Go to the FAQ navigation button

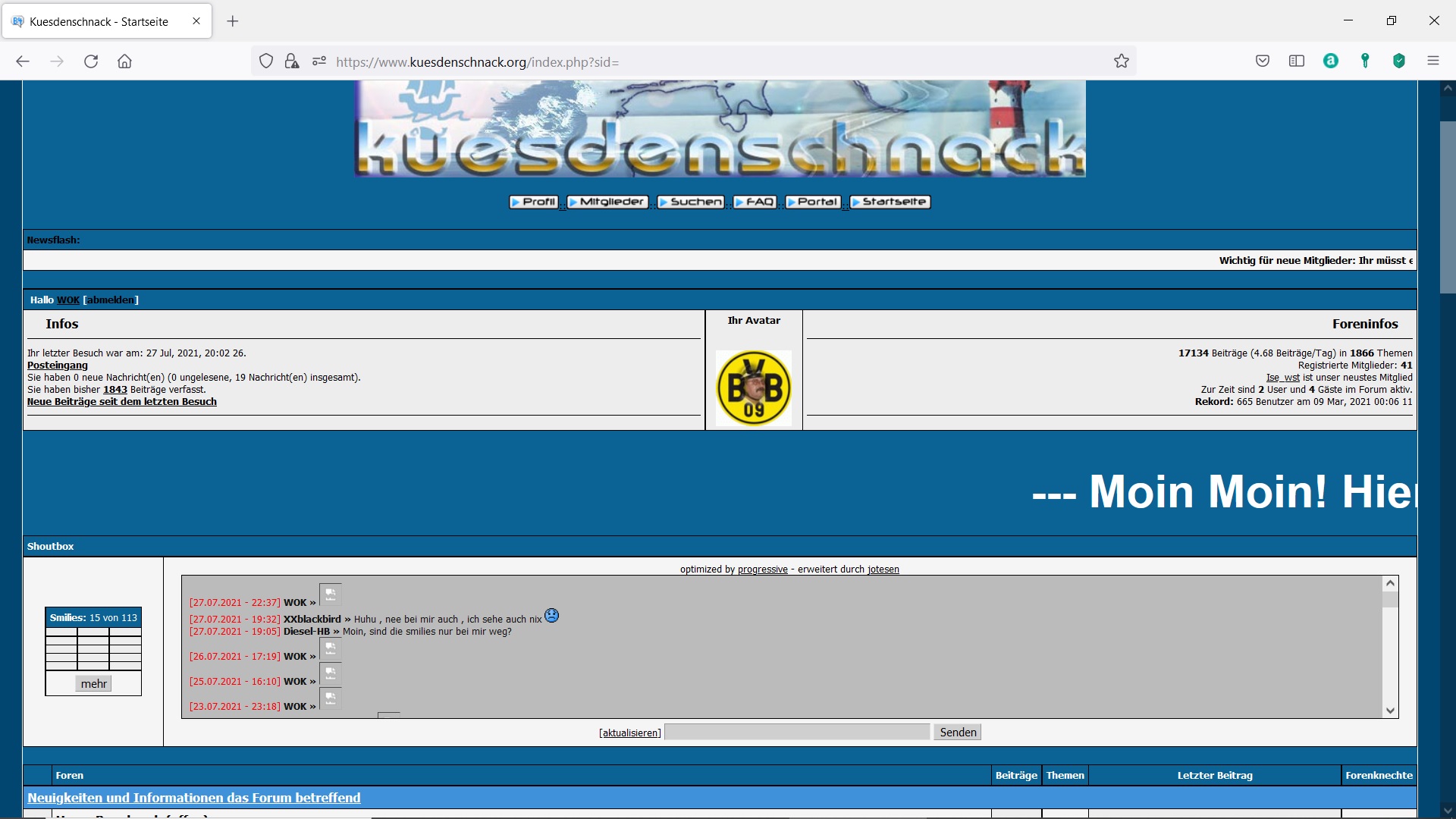tap(755, 202)
